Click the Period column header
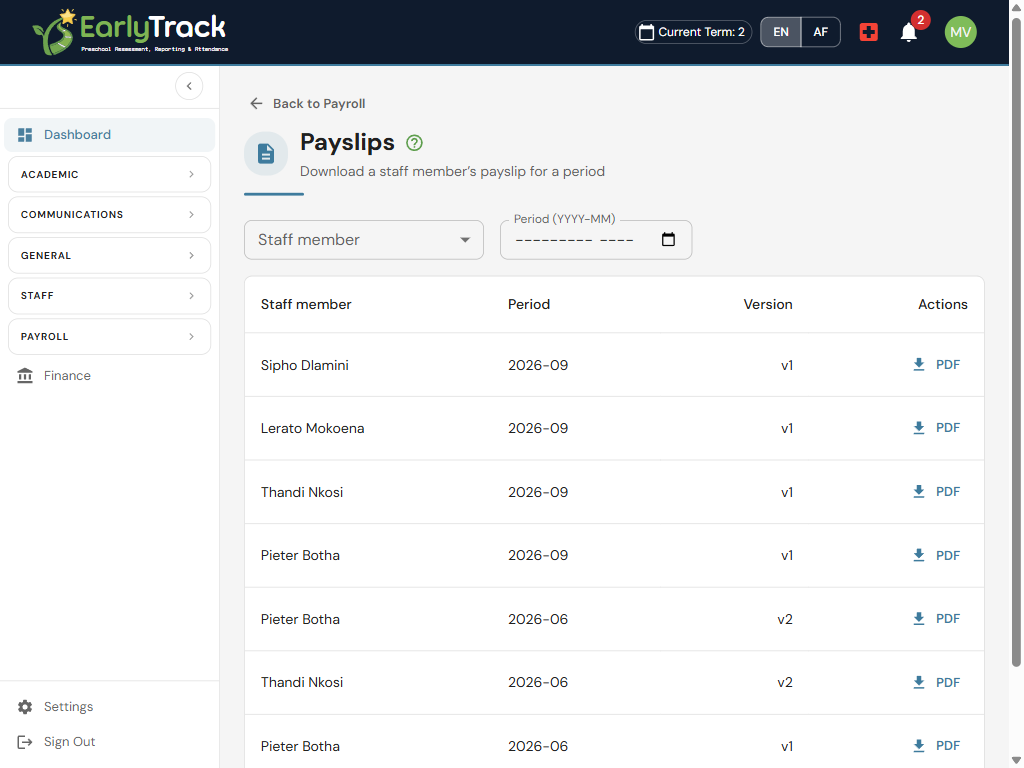 click(529, 304)
